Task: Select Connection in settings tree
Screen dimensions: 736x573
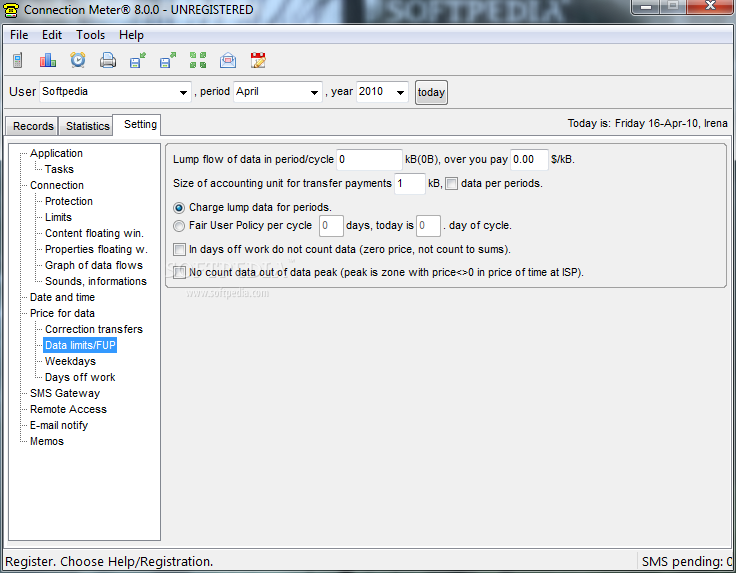Action: point(57,185)
